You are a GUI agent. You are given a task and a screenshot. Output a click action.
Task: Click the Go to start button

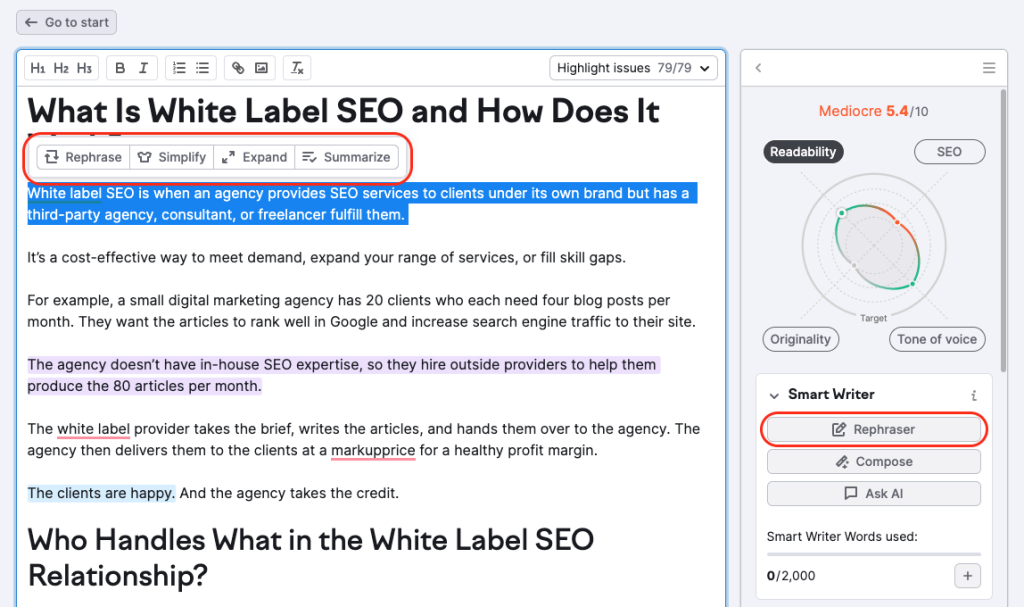66,22
